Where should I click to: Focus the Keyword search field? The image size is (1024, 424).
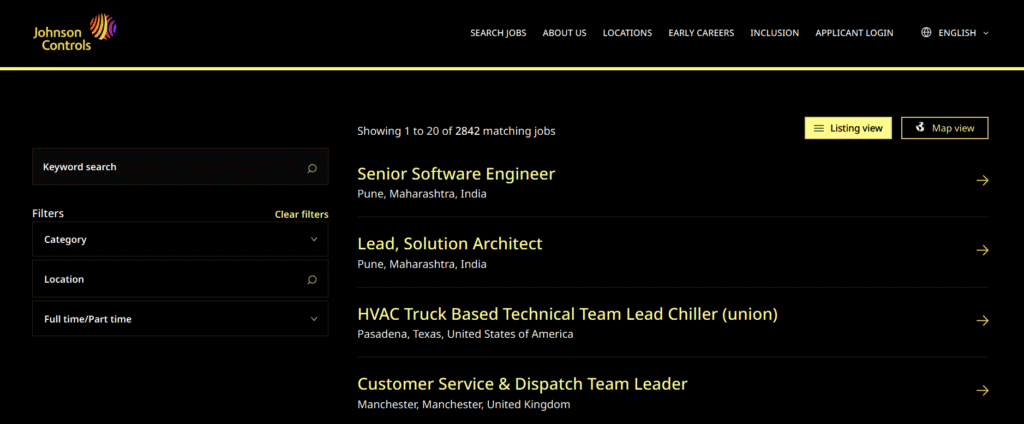pos(180,167)
